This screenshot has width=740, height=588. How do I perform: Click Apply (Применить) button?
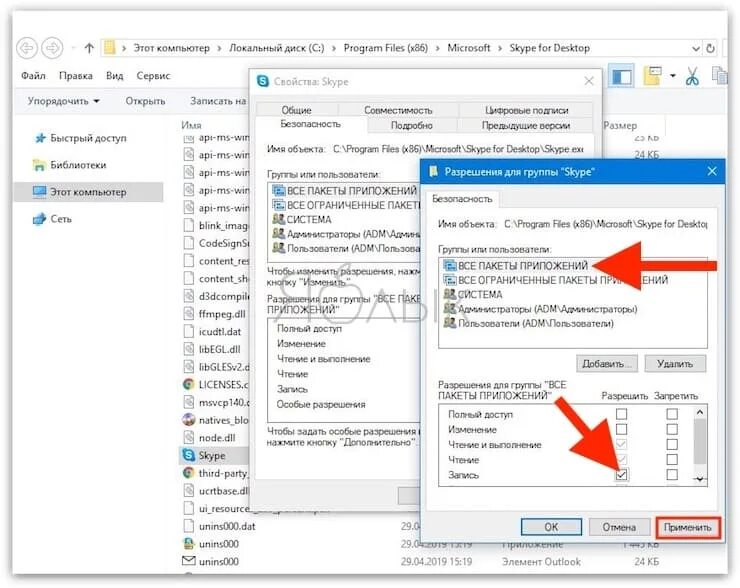(688, 528)
